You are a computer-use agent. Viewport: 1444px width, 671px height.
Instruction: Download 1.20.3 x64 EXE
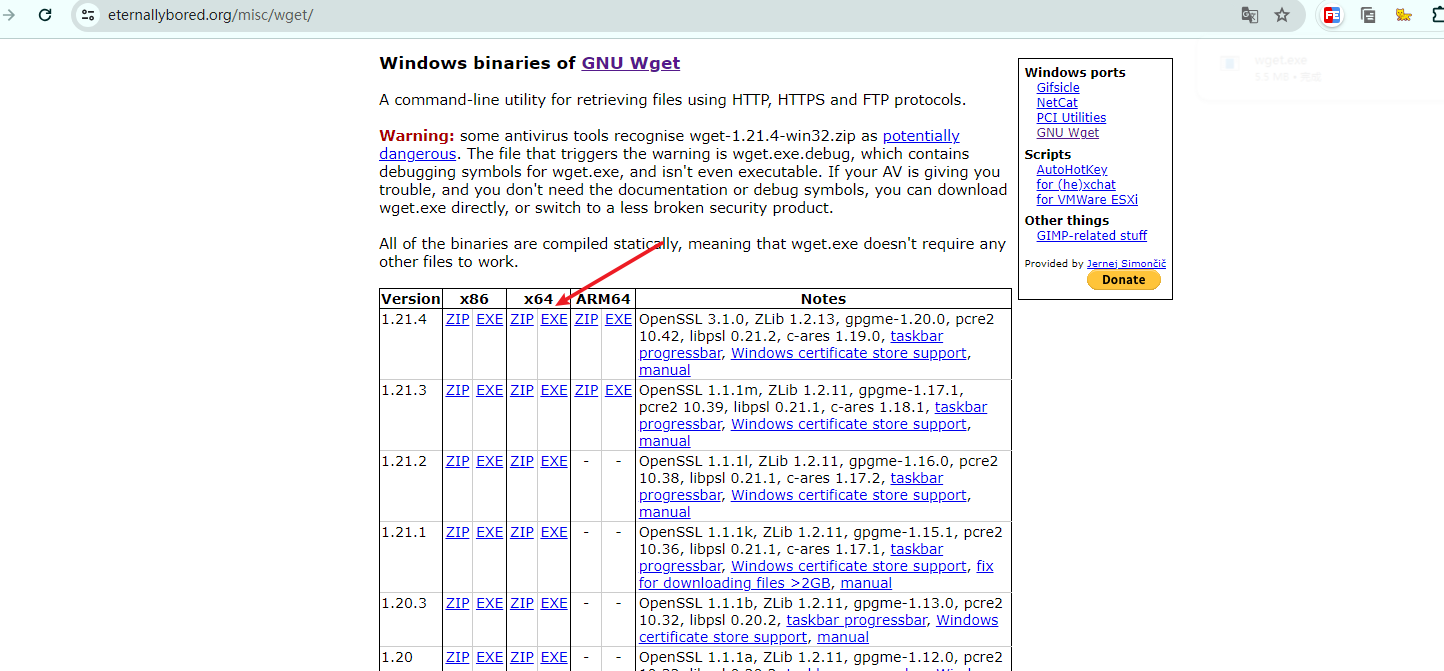pos(554,603)
